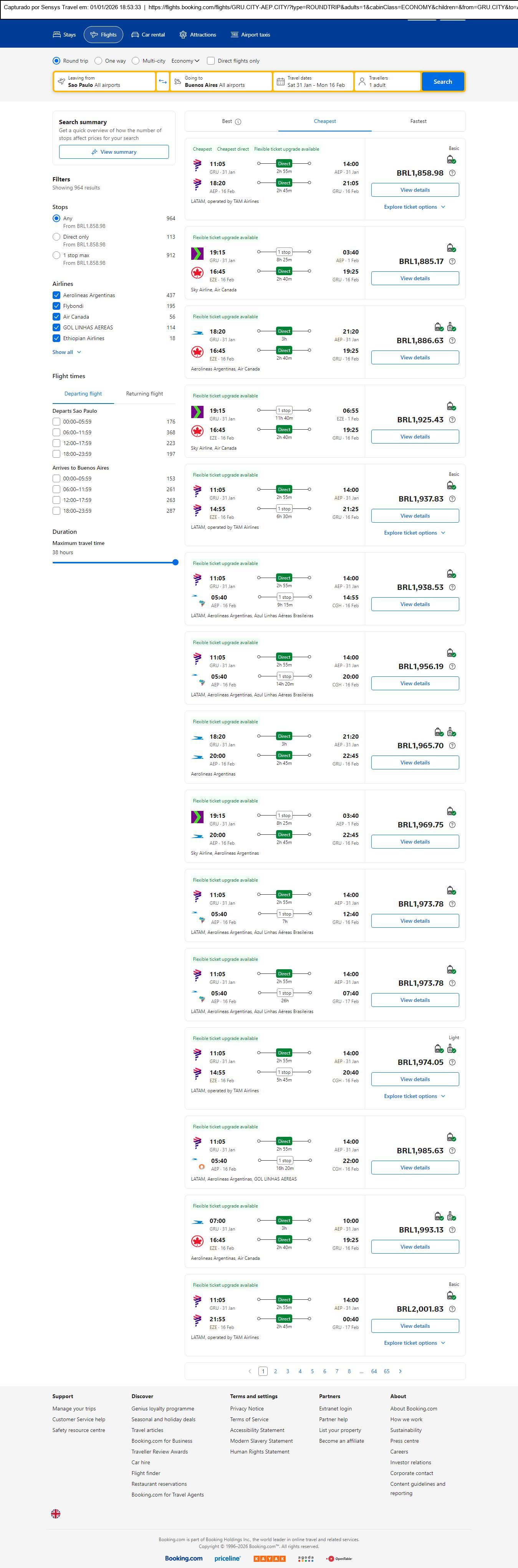This screenshot has width=518, height=1568.
Task: Open the Economy cabin class dropdown
Action: point(185,61)
